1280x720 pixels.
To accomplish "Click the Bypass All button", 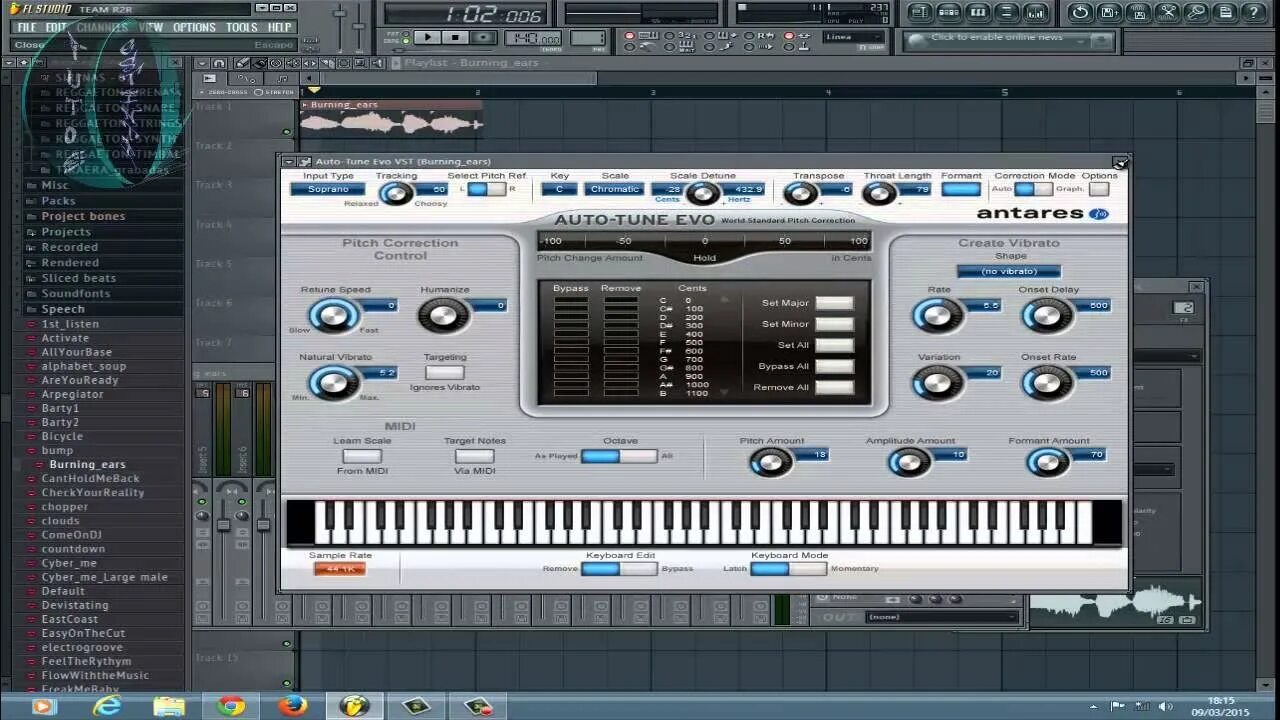I will [x=834, y=366].
